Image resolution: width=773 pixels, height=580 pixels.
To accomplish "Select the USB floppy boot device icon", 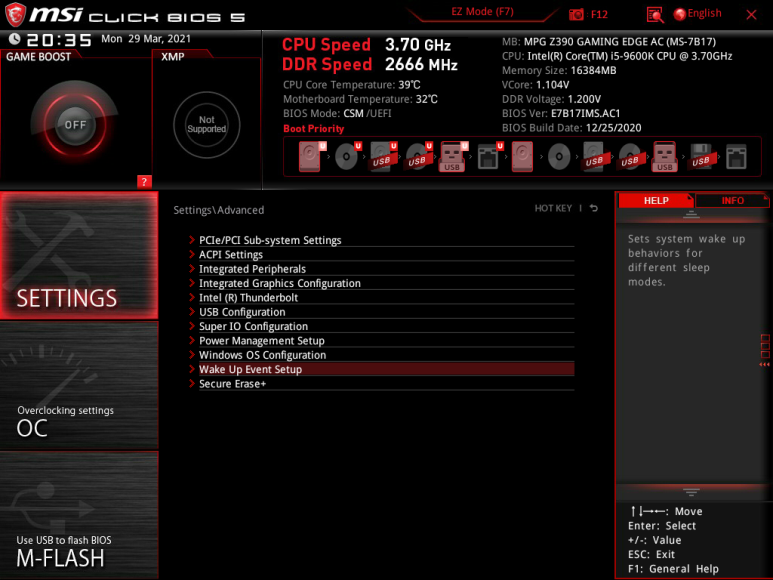I will click(x=701, y=157).
